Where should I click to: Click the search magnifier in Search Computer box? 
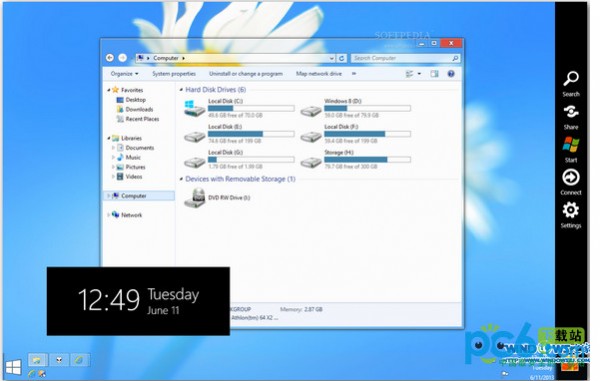(455, 58)
